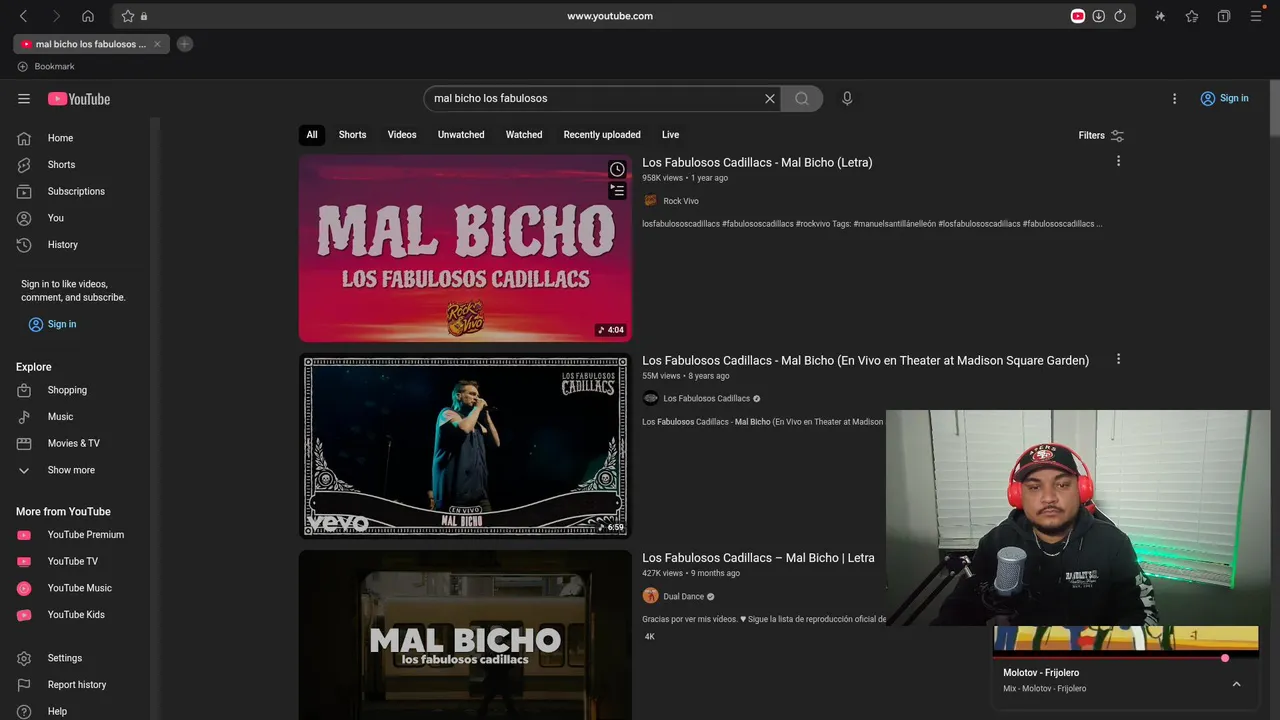The height and width of the screenshot is (720, 1280).
Task: Click the red YouTube extension icon in address bar
Action: [1078, 16]
